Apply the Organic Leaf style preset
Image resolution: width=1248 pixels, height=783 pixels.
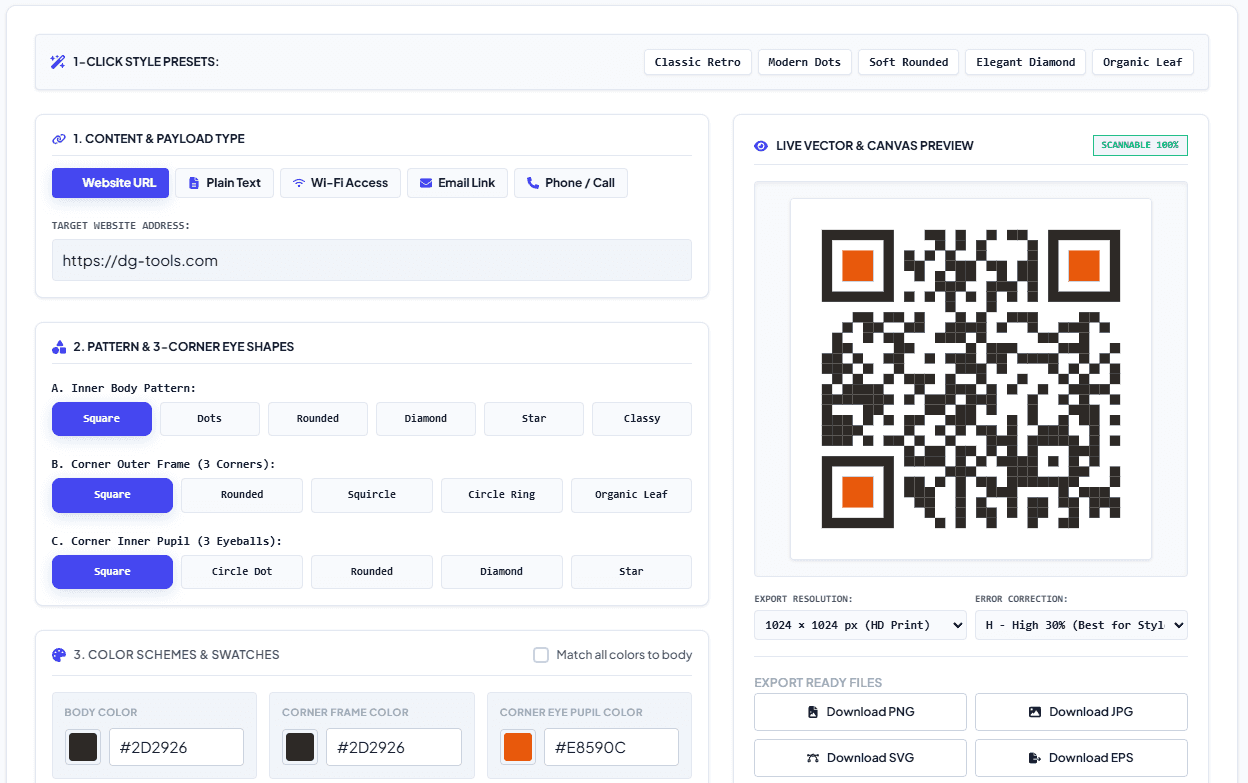pos(1143,62)
